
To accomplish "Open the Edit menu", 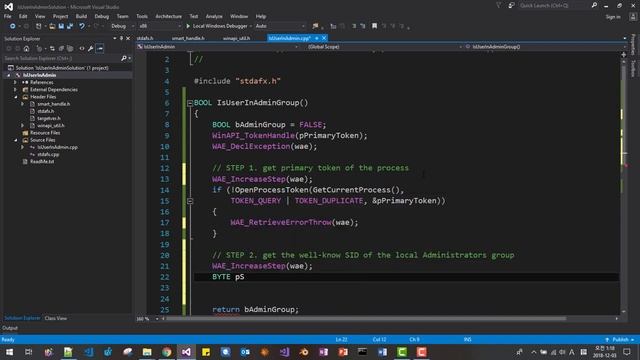I will (x=23, y=16).
